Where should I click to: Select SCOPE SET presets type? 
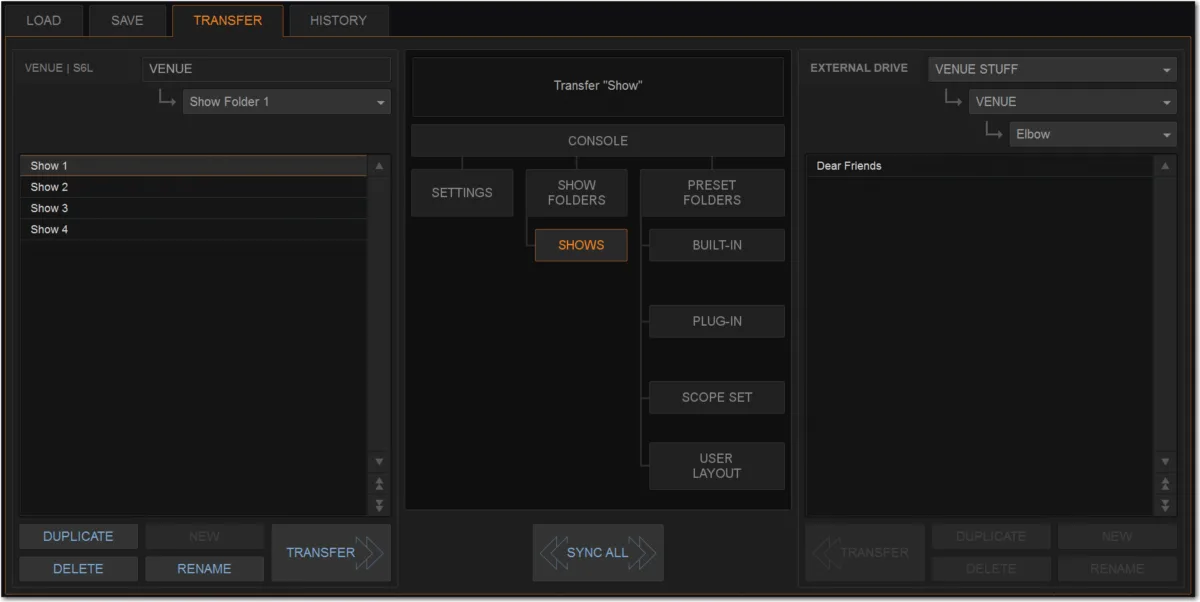point(717,397)
